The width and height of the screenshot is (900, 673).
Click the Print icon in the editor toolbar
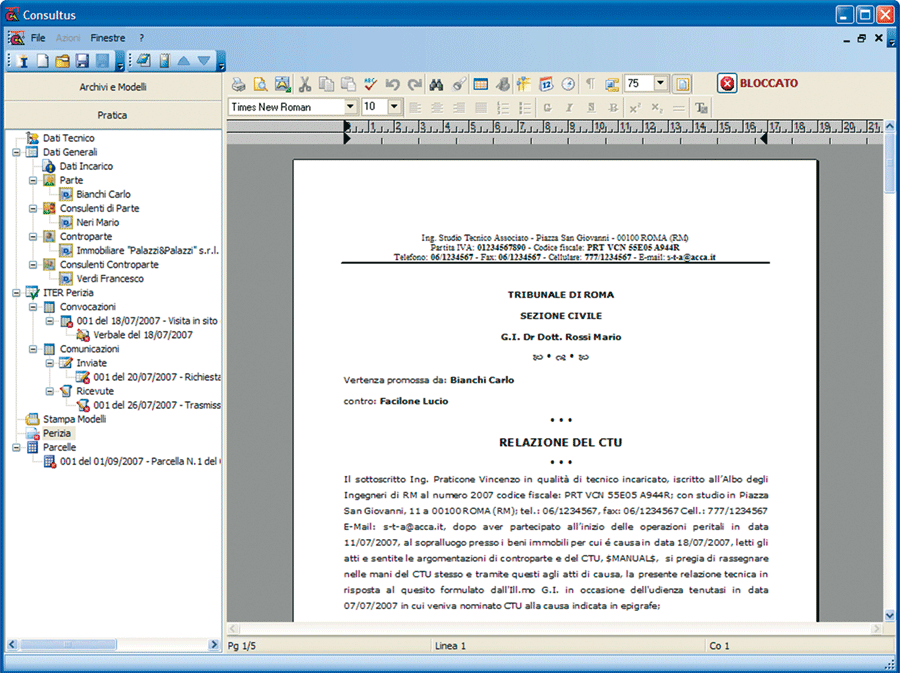(x=239, y=84)
